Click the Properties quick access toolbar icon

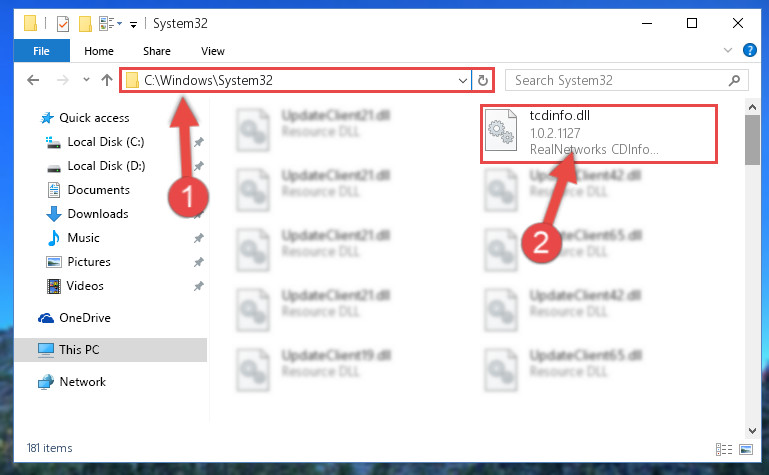click(x=63, y=24)
